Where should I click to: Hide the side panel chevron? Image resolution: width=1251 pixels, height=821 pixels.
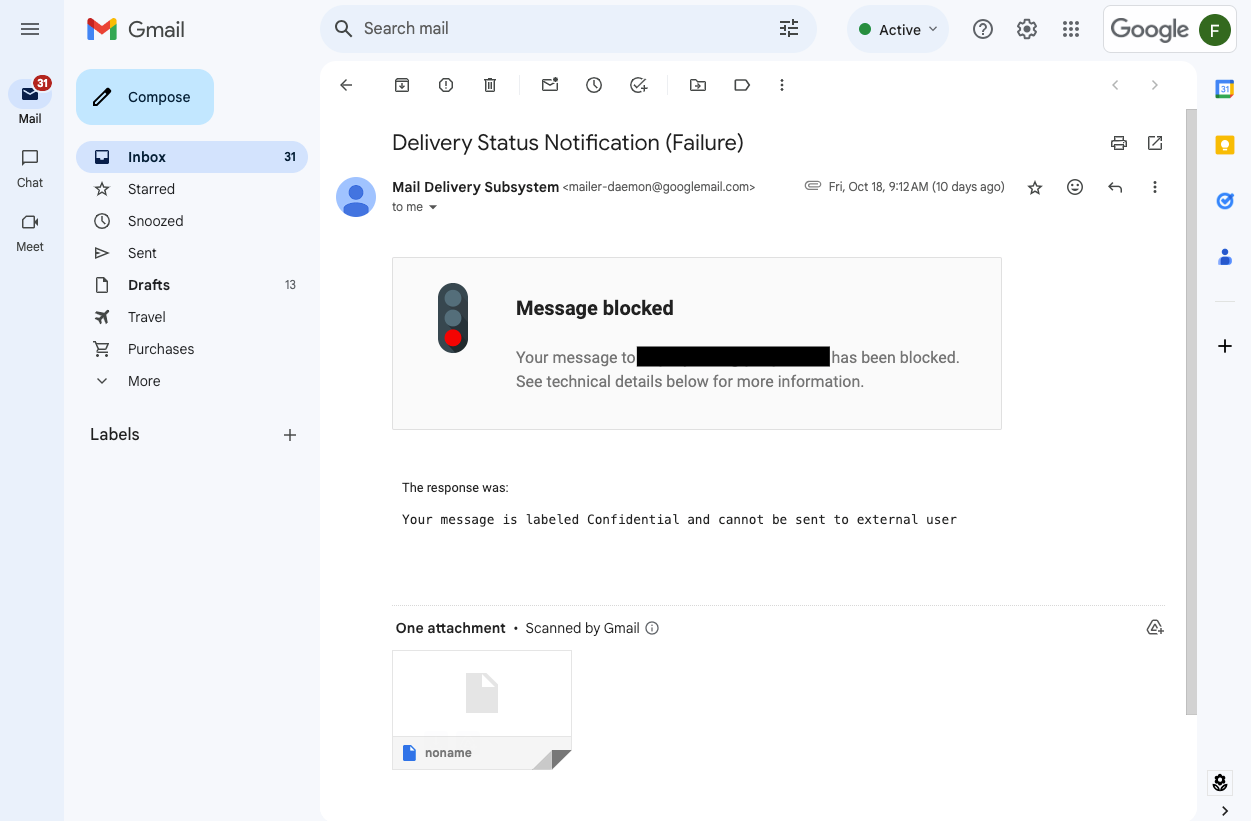(x=1225, y=811)
